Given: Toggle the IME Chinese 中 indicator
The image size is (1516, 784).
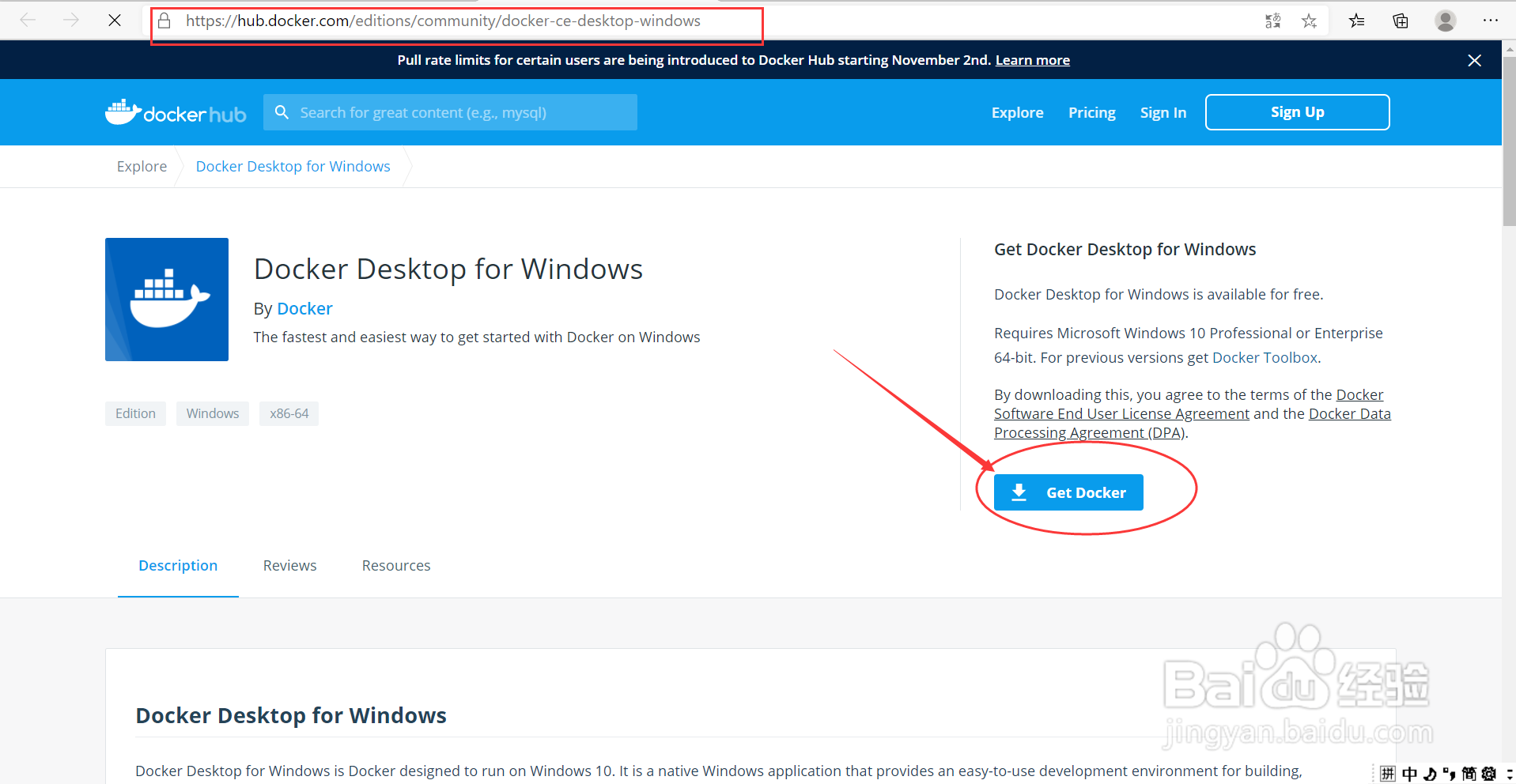Looking at the screenshot, I should pos(1409,774).
